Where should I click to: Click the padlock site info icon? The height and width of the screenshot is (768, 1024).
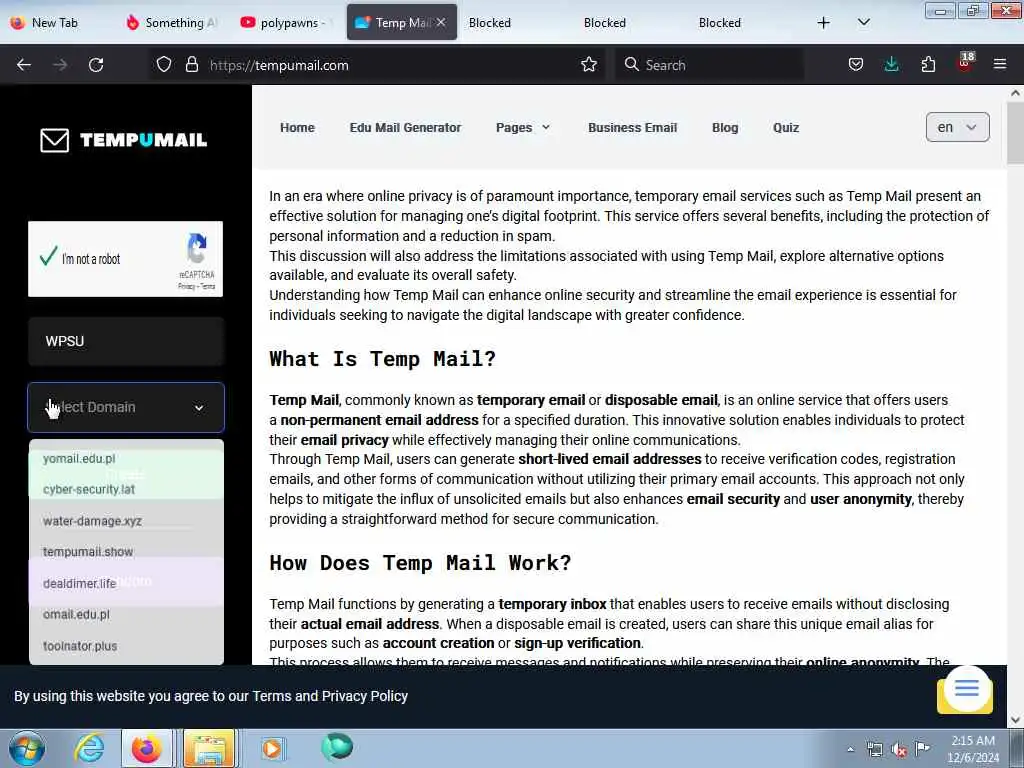pos(191,65)
